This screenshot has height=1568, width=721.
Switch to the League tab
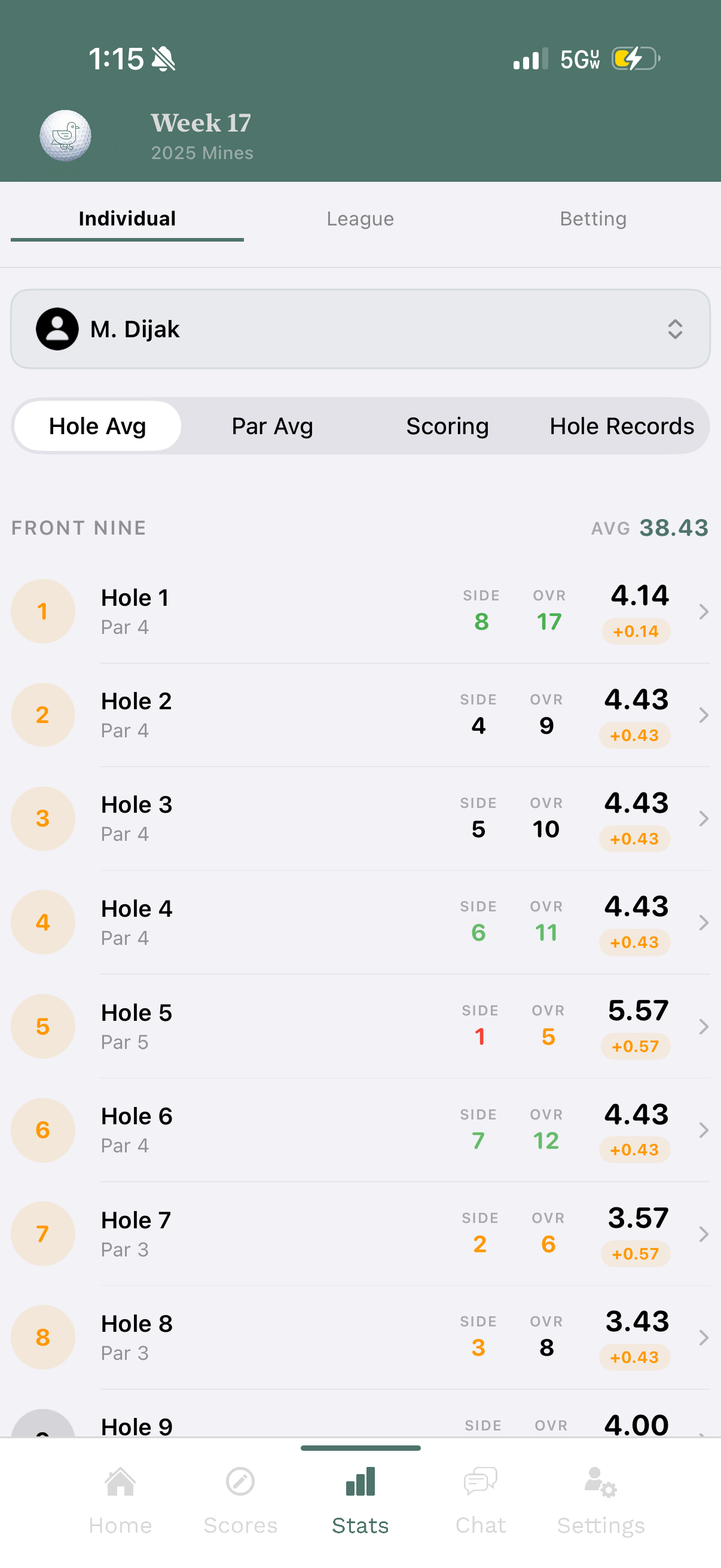click(360, 219)
